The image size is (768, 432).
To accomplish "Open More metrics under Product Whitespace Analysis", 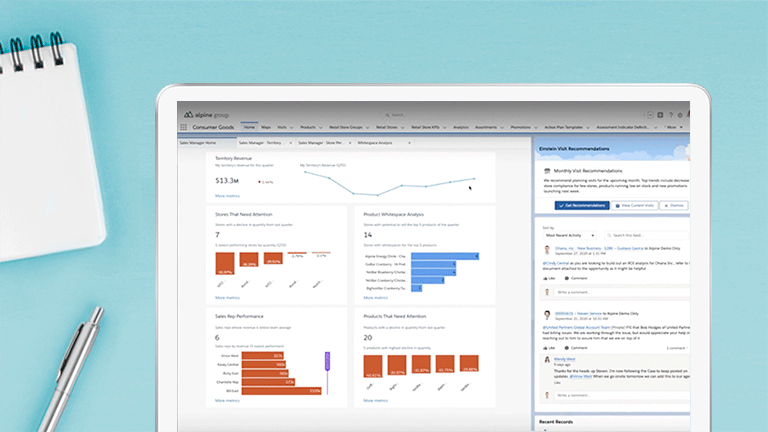I will [376, 298].
